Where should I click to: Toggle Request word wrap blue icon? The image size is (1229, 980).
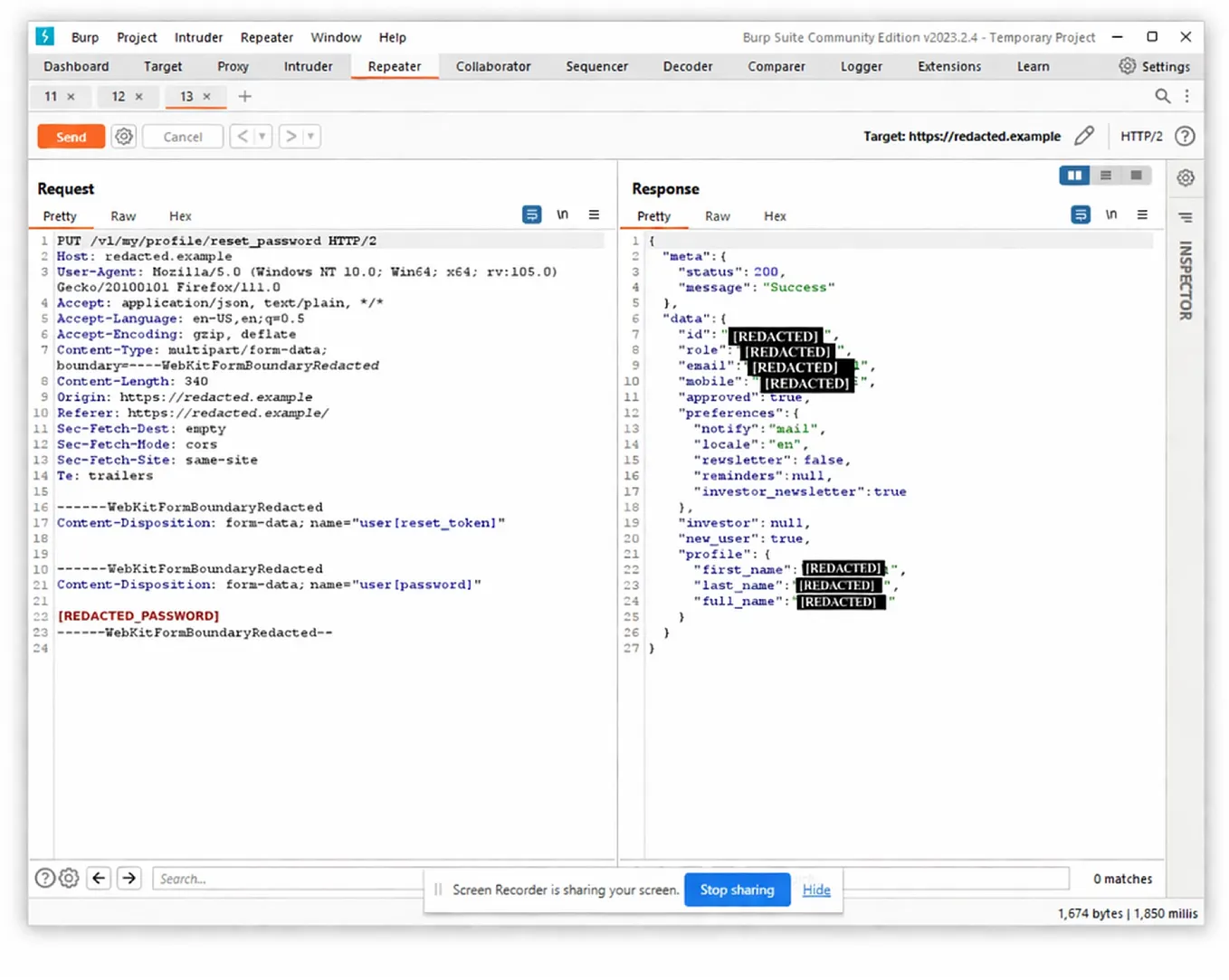pyautogui.click(x=532, y=214)
